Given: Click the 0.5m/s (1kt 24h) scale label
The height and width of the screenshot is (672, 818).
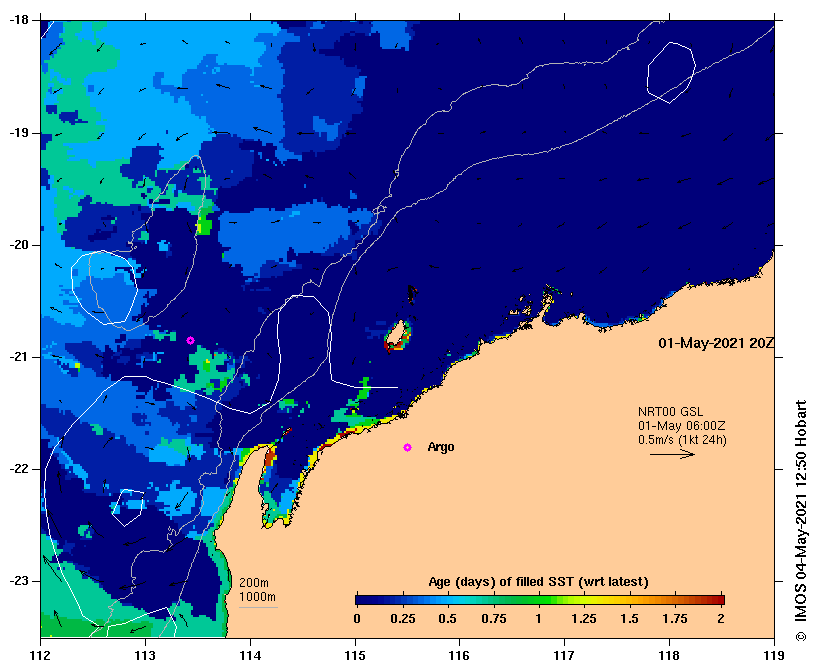Looking at the screenshot, I should [682, 440].
